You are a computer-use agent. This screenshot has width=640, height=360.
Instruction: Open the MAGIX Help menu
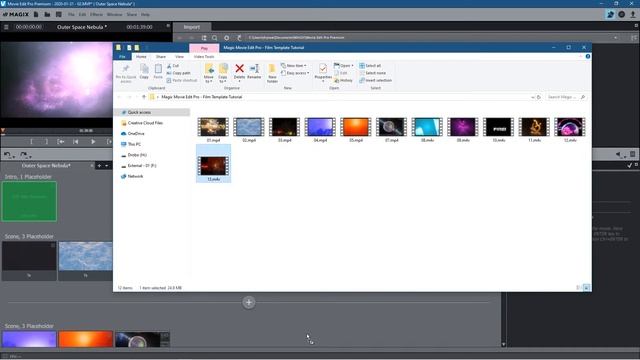(145, 14)
